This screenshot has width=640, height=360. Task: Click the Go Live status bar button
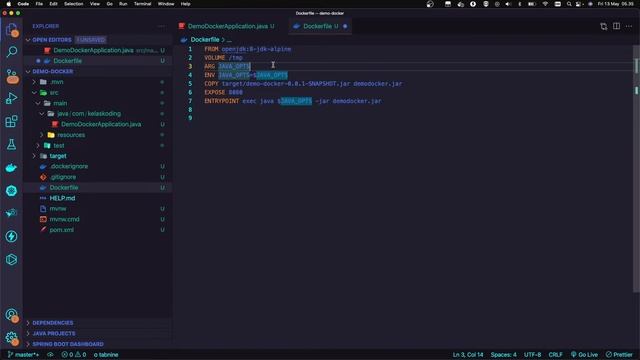(x=584, y=355)
